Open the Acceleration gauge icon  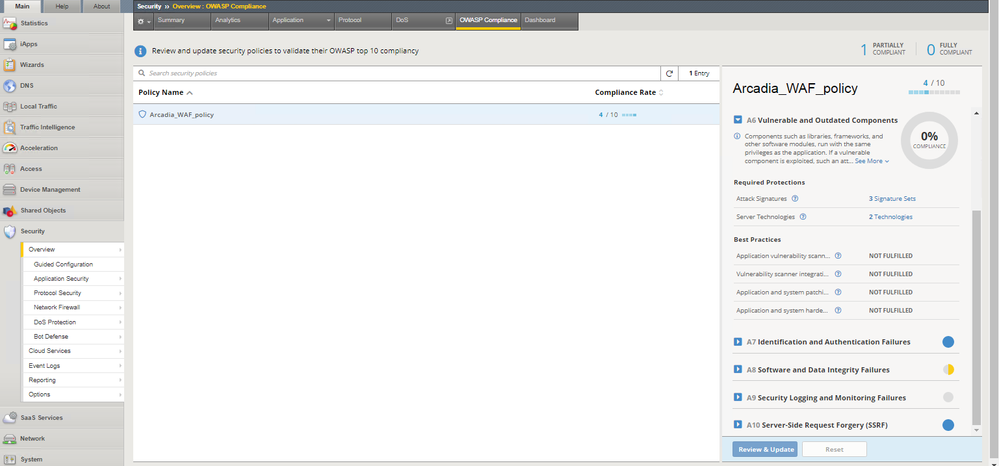[x=10, y=148]
